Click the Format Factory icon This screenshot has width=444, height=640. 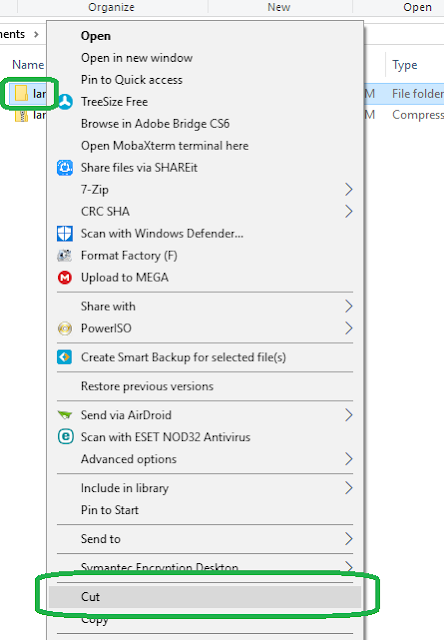click(x=65, y=256)
